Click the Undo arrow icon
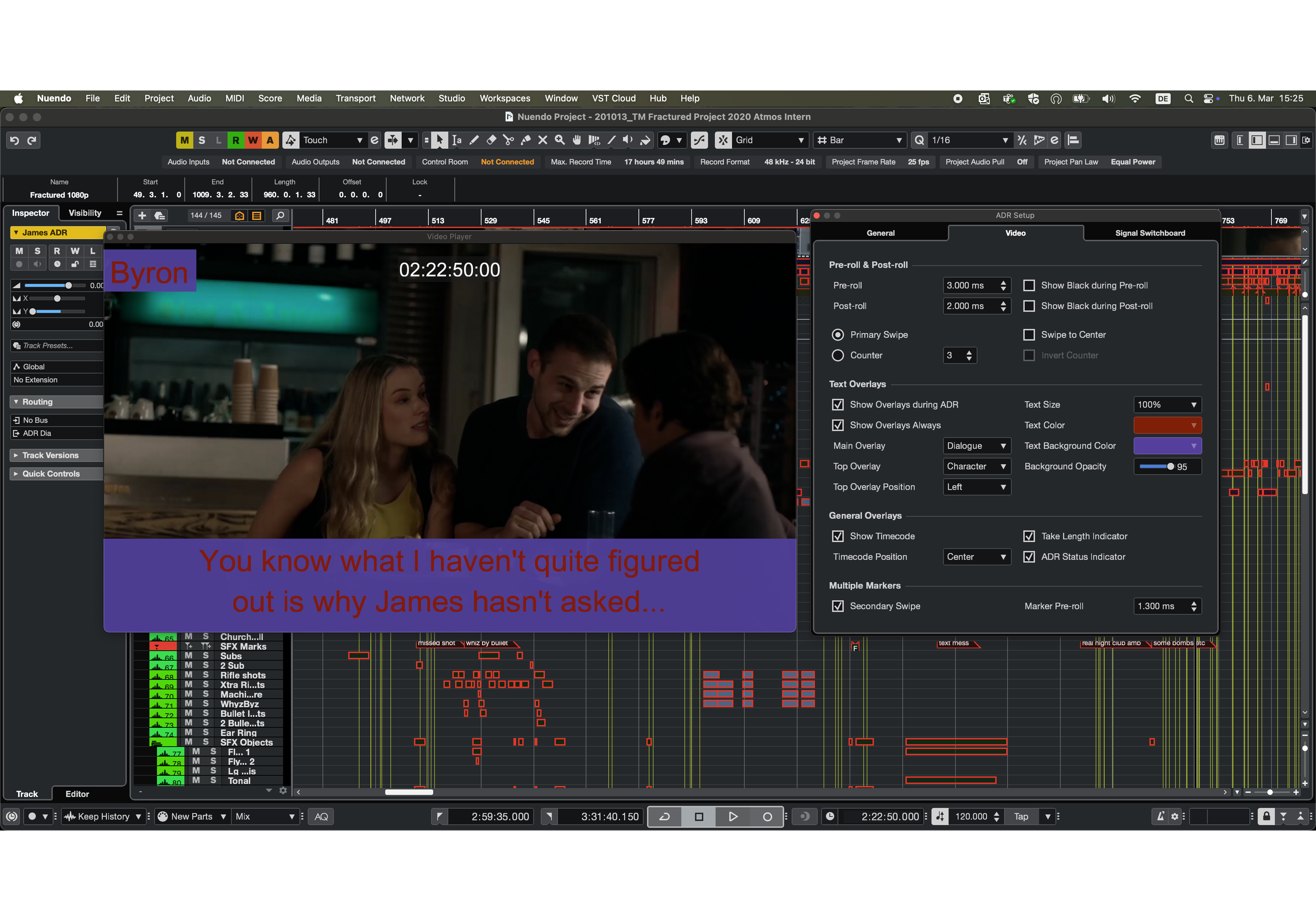This screenshot has width=1316, height=921. click(14, 140)
